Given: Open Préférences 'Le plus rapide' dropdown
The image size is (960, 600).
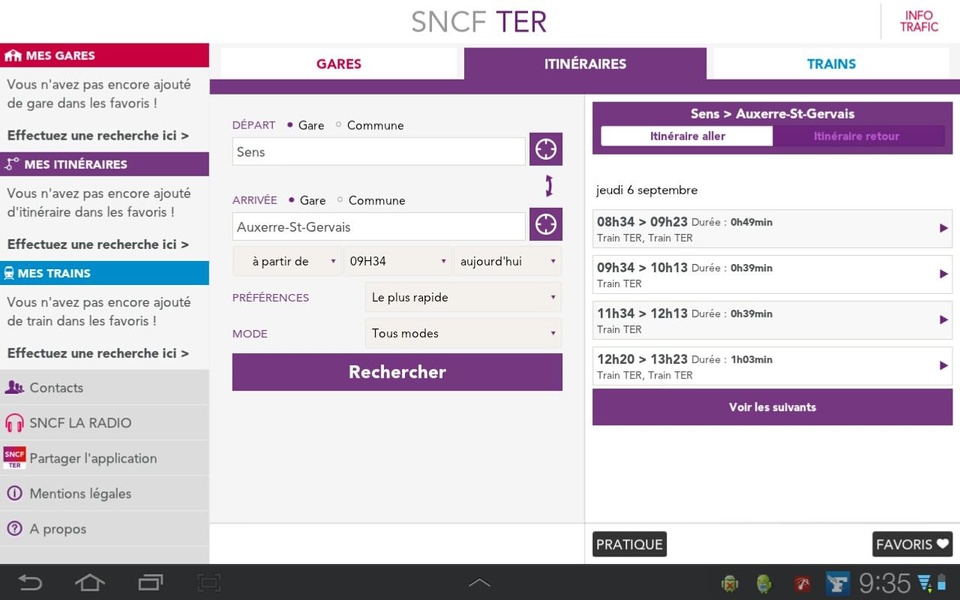Looking at the screenshot, I should tap(463, 298).
